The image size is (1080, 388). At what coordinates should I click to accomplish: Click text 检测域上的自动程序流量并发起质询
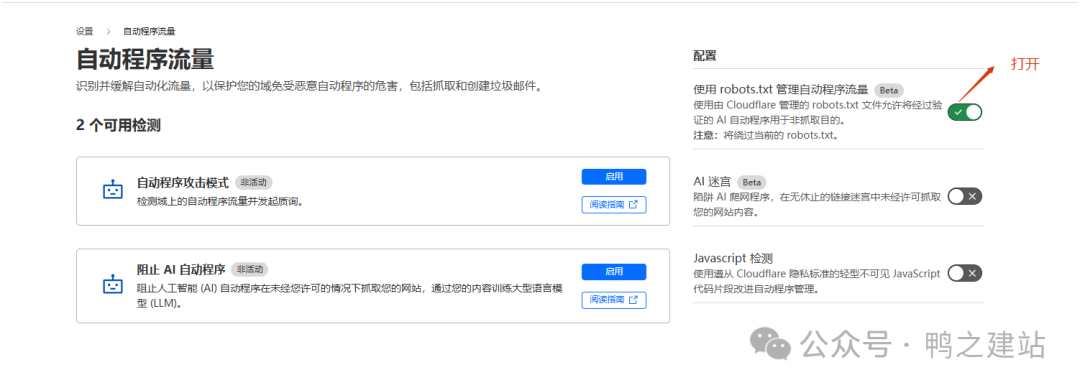pyautogui.click(x=220, y=201)
